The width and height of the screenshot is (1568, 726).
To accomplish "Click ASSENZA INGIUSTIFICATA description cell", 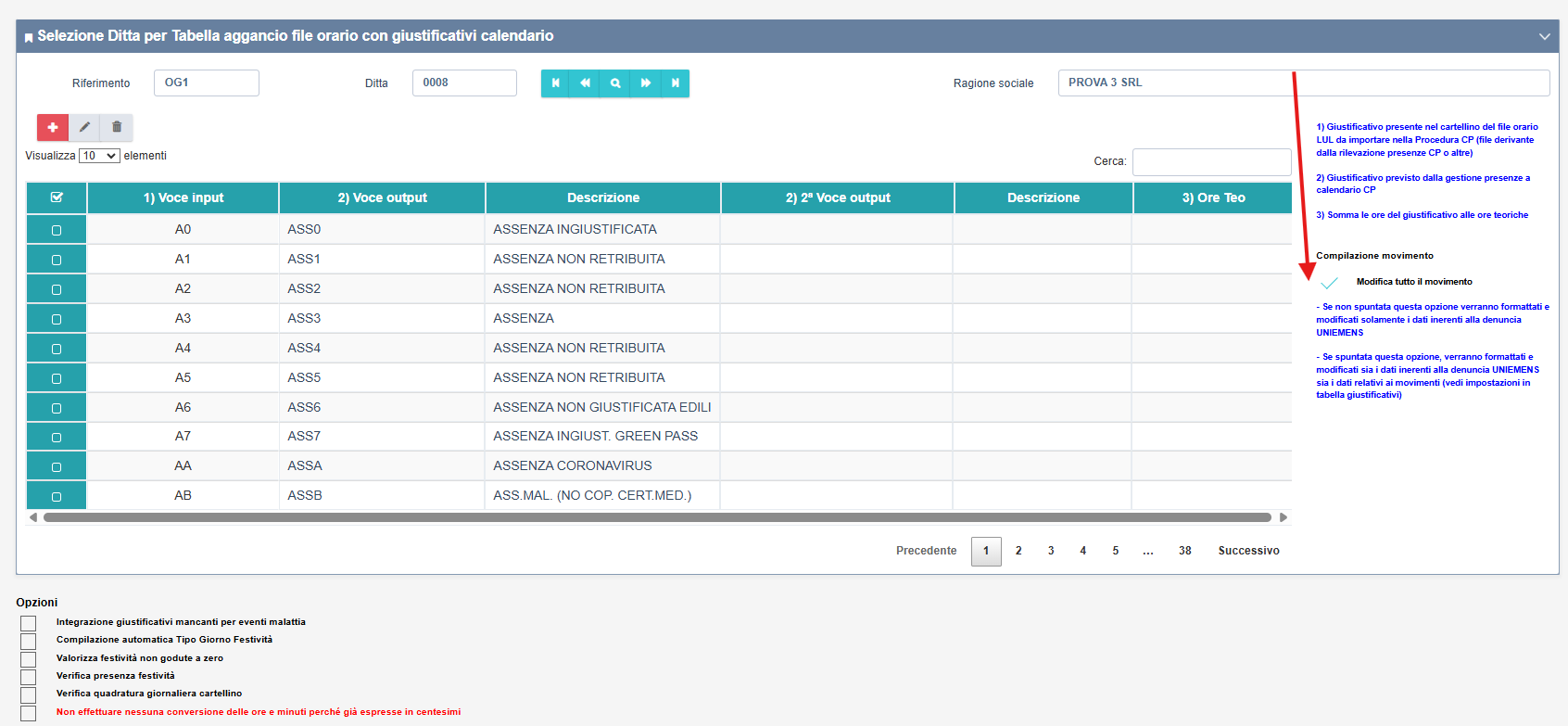I will [x=602, y=229].
